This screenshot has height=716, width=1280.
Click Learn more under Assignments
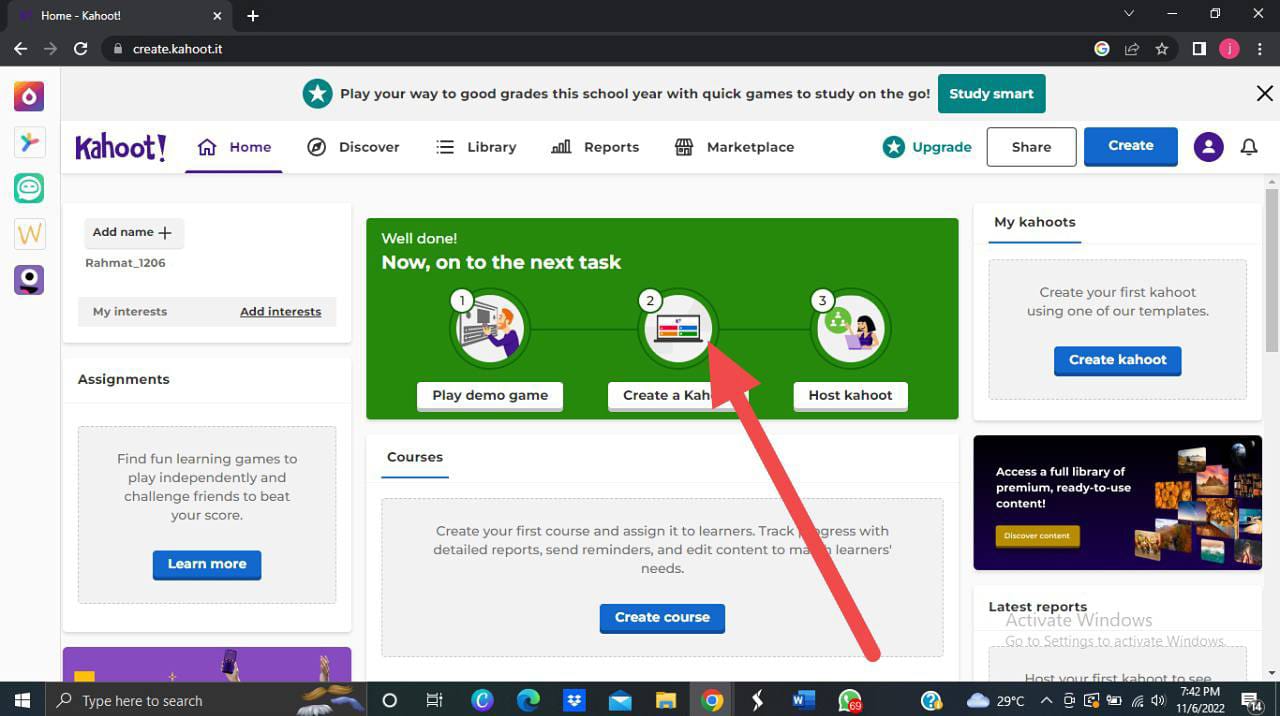coord(207,564)
